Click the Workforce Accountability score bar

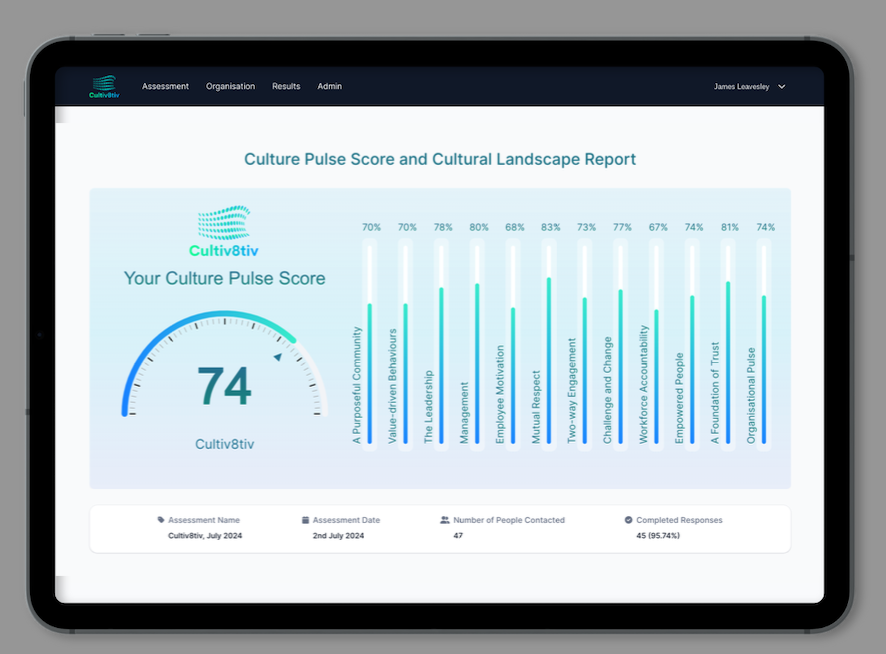(657, 344)
